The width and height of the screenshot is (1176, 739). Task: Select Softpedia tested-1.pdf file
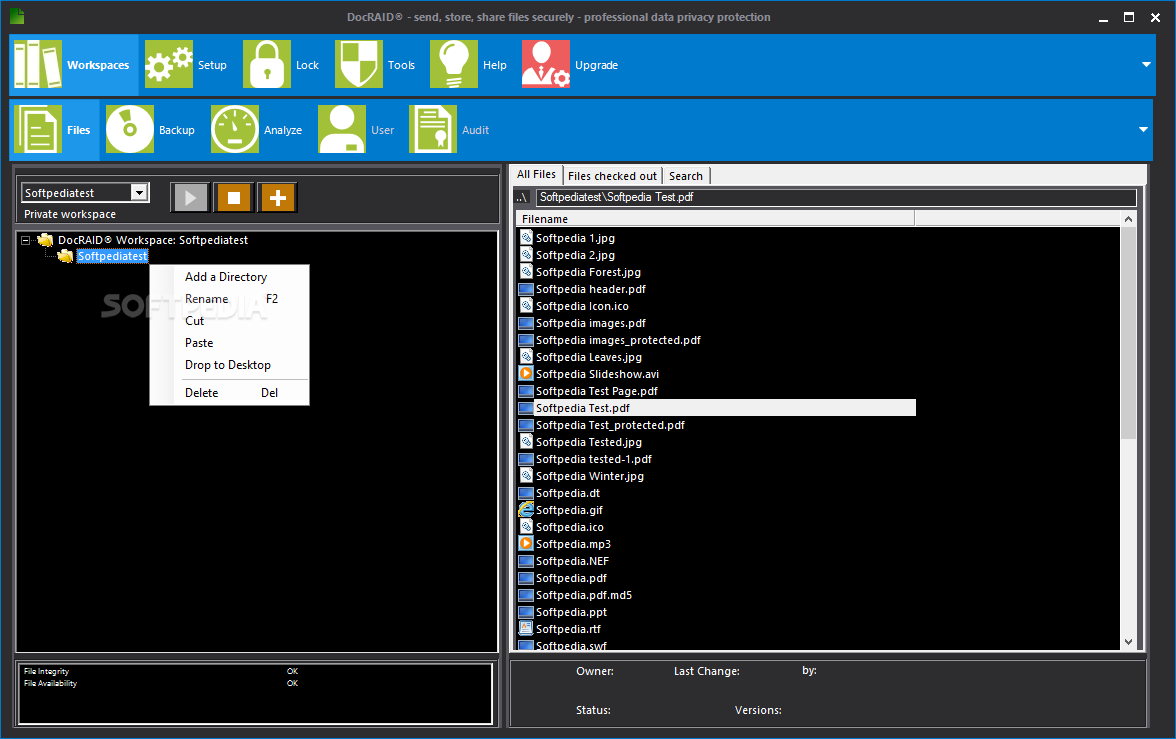[593, 459]
